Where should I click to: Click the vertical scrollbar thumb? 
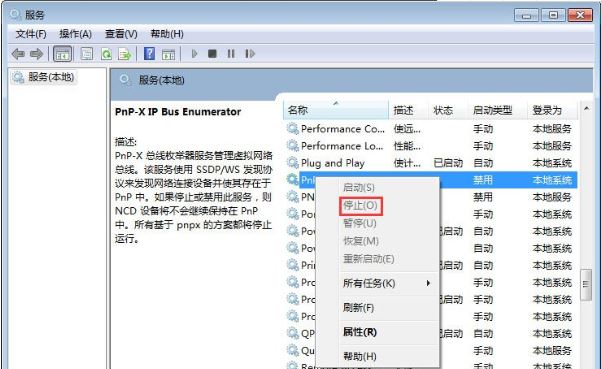pos(586,285)
